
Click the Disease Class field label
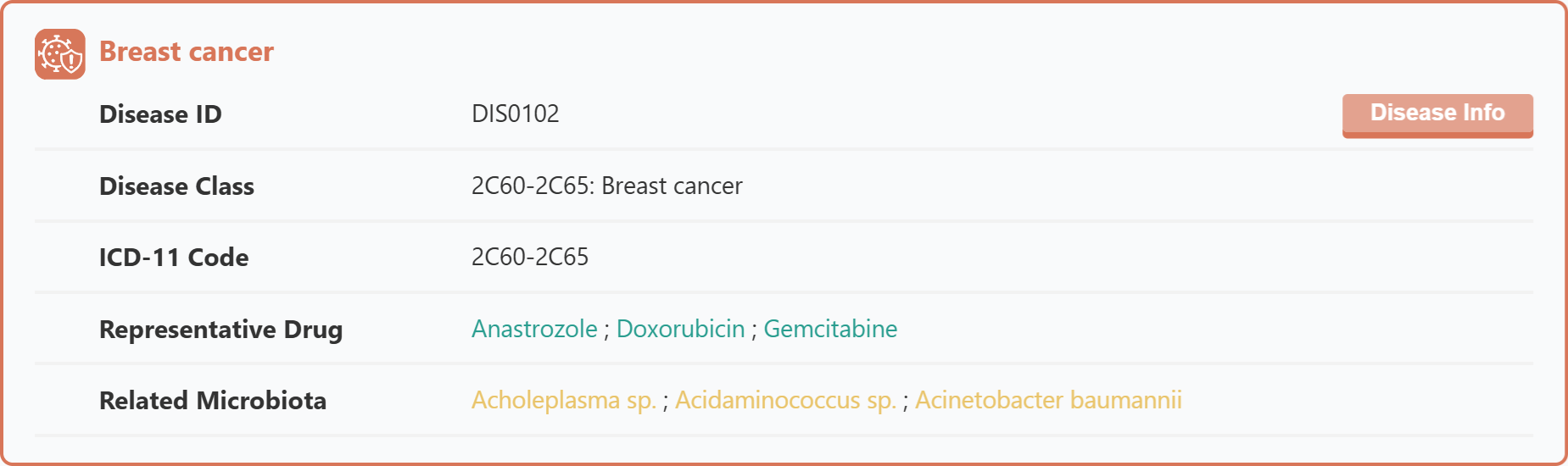click(176, 186)
